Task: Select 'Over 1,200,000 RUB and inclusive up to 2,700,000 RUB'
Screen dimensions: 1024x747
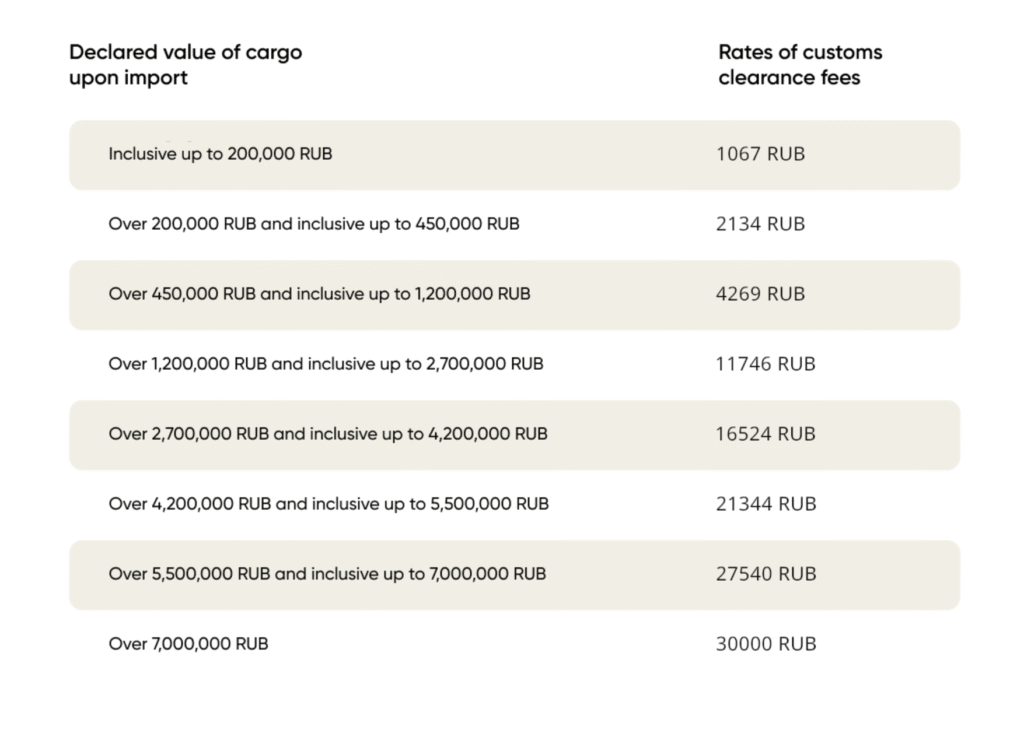Action: click(x=326, y=364)
